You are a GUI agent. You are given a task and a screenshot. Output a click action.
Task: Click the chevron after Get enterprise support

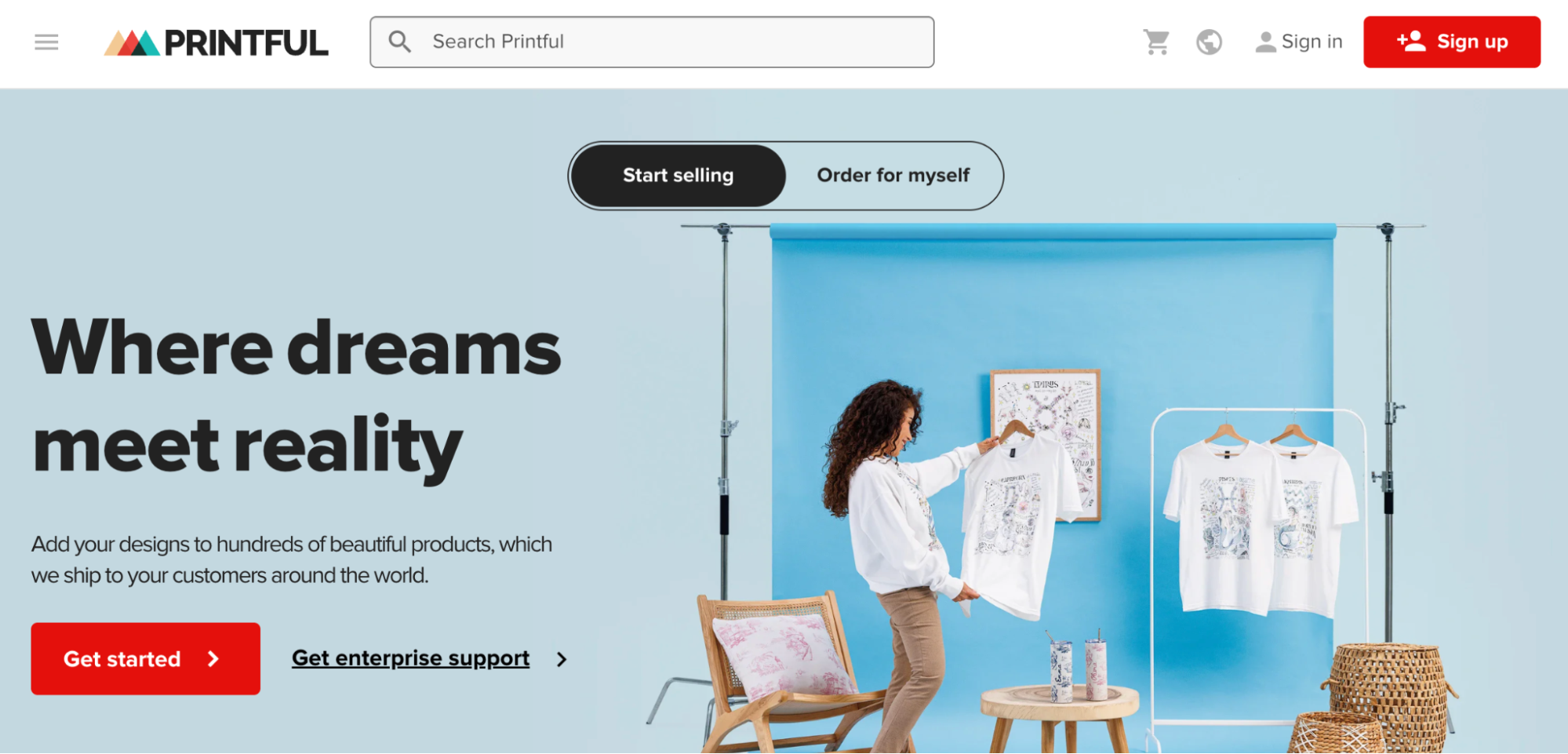562,660
